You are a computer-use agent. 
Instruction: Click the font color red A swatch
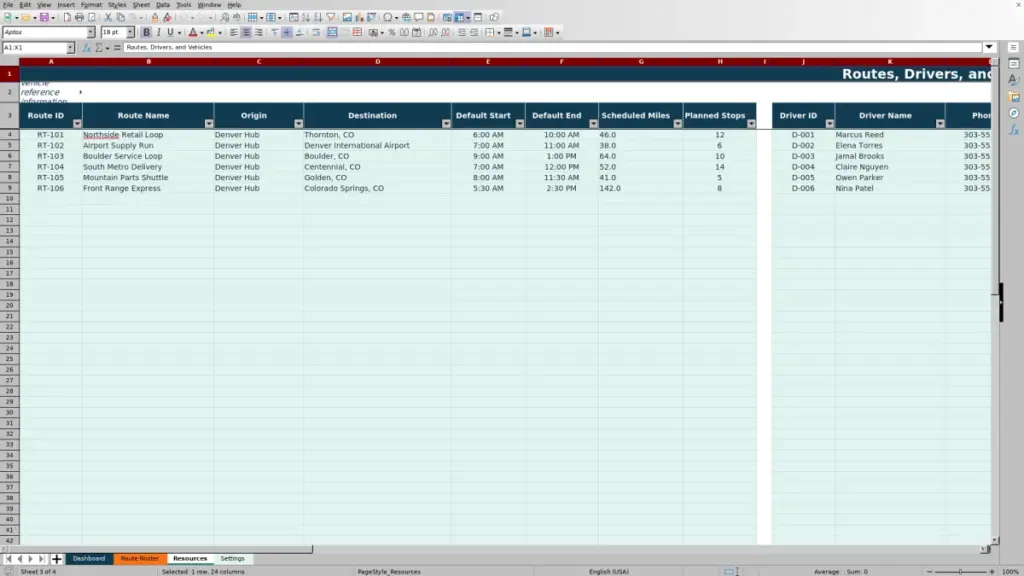coord(193,33)
